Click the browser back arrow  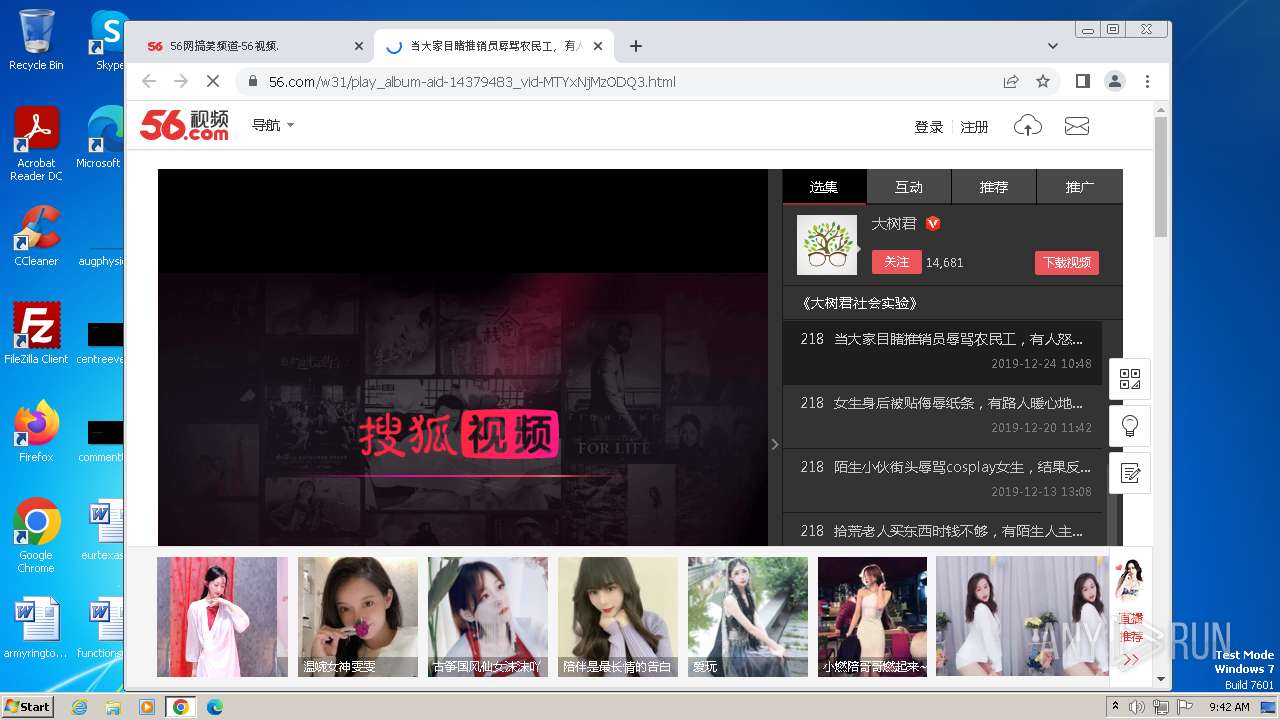pyautogui.click(x=149, y=81)
